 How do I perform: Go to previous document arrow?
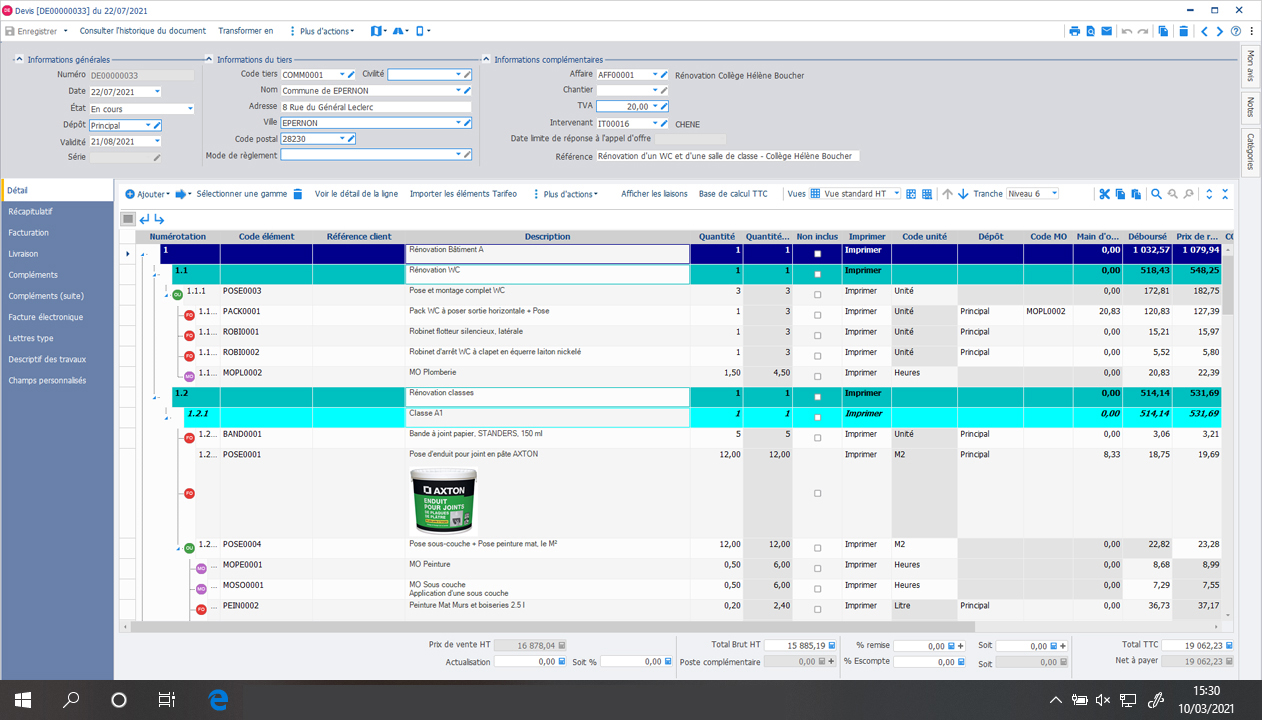tap(1205, 31)
